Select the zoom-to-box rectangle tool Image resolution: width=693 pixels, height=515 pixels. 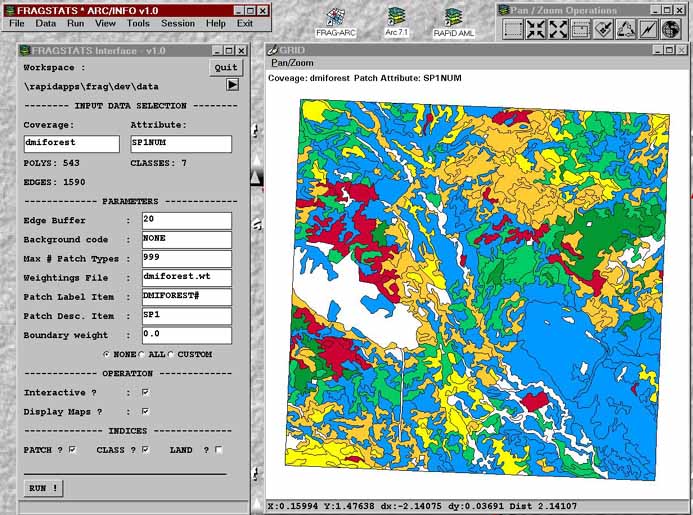click(x=513, y=30)
